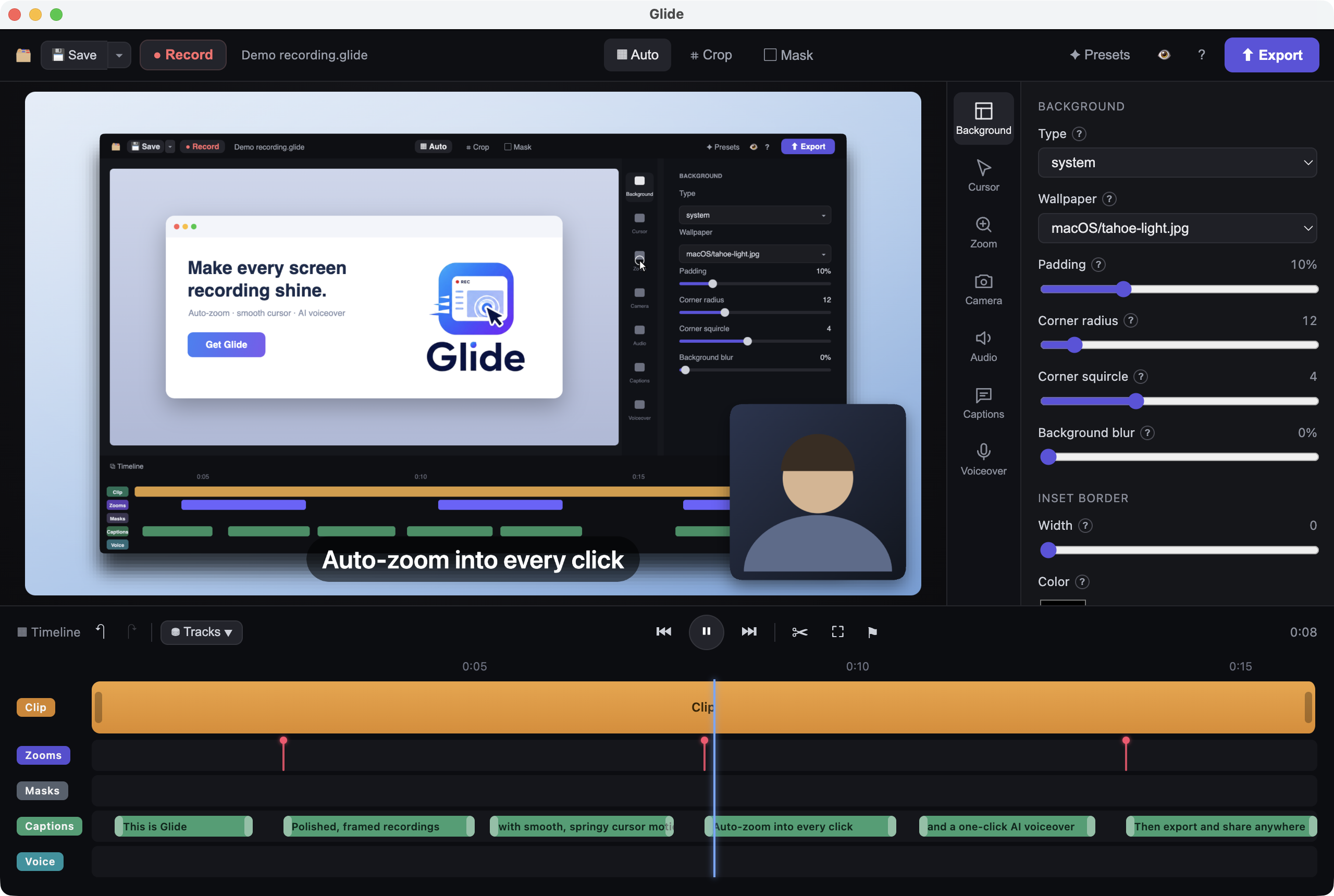1334x896 pixels.
Task: Toggle fullscreen preview icon
Action: click(837, 631)
